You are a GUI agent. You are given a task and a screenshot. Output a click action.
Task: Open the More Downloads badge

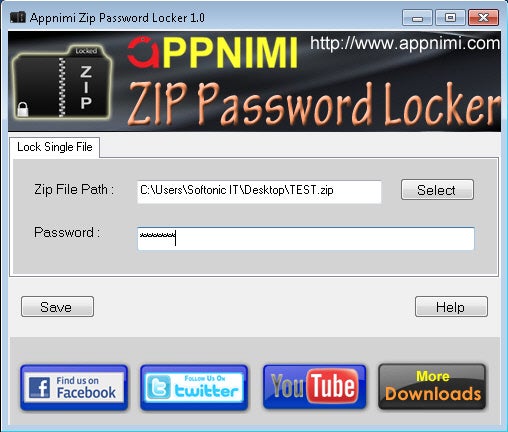(432, 387)
